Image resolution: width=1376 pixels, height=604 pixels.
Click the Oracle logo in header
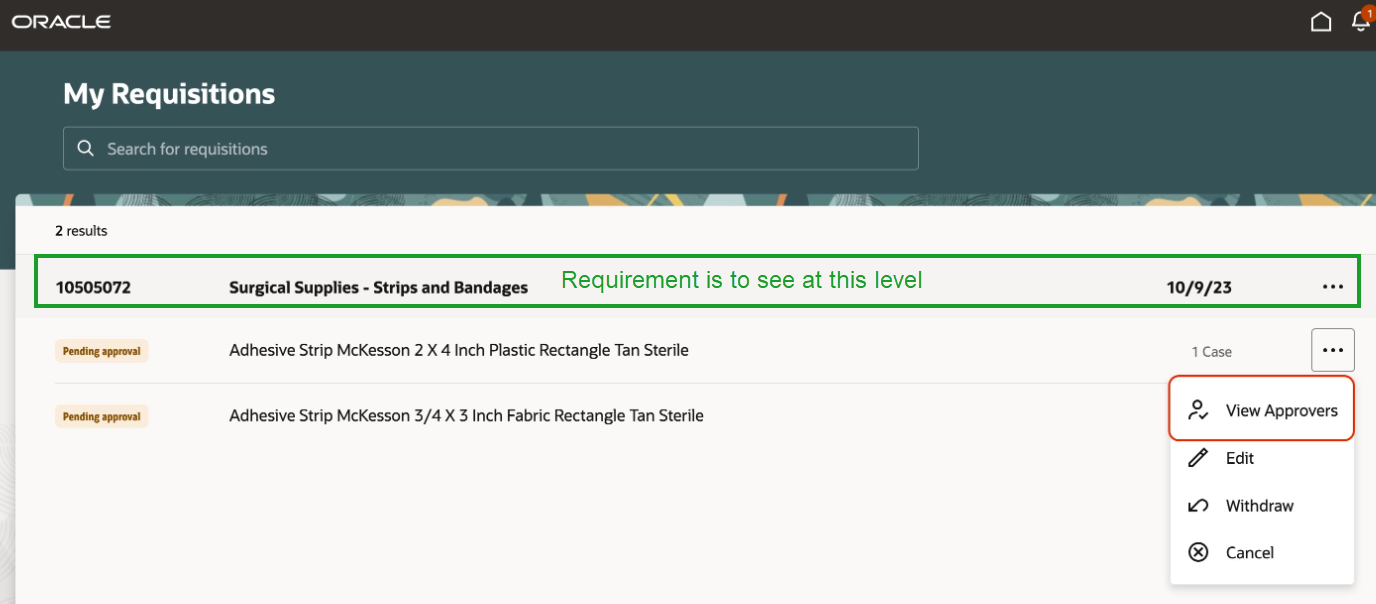click(x=61, y=20)
